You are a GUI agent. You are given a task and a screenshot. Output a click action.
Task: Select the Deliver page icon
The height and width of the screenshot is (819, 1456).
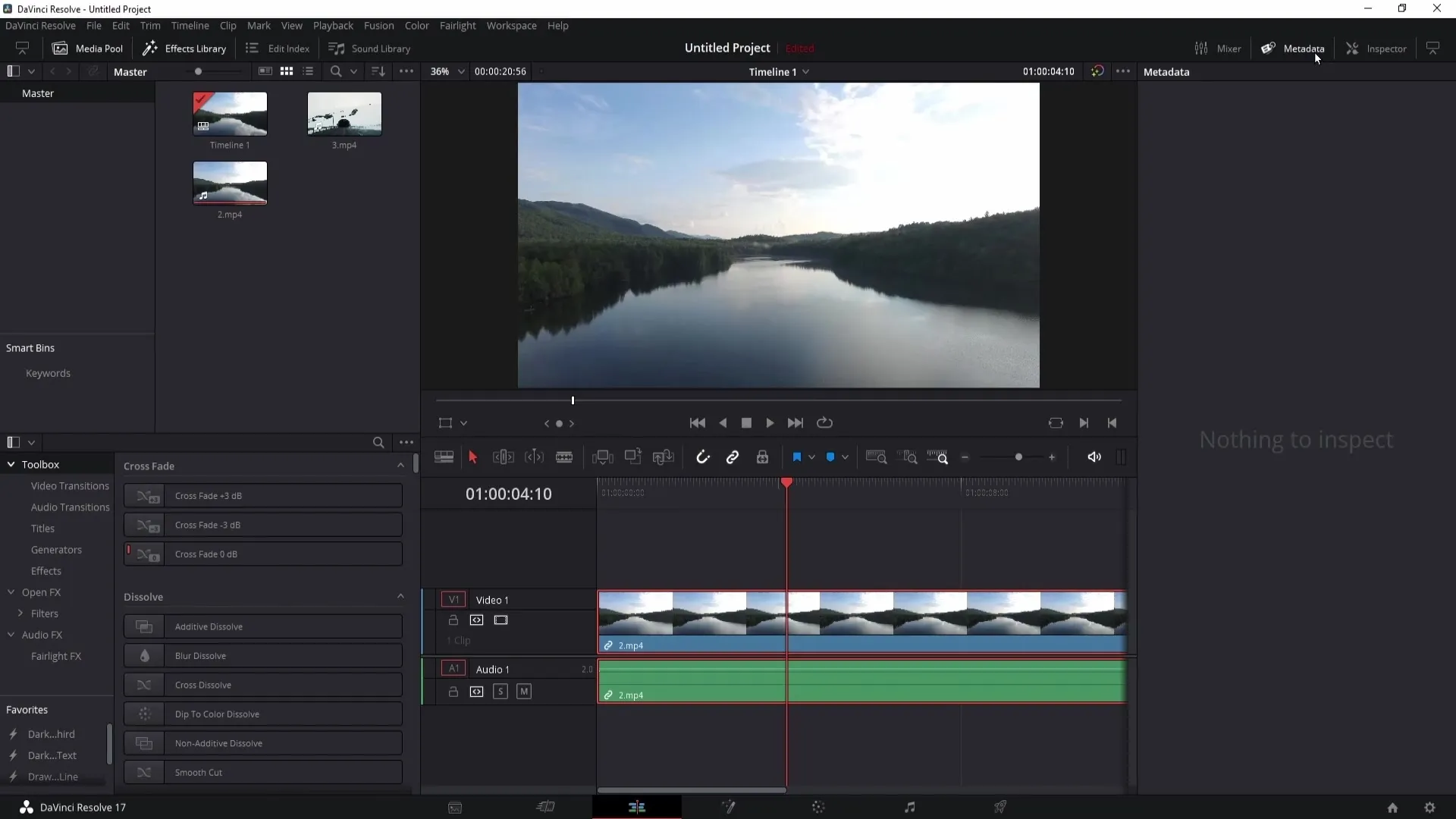(x=1001, y=807)
